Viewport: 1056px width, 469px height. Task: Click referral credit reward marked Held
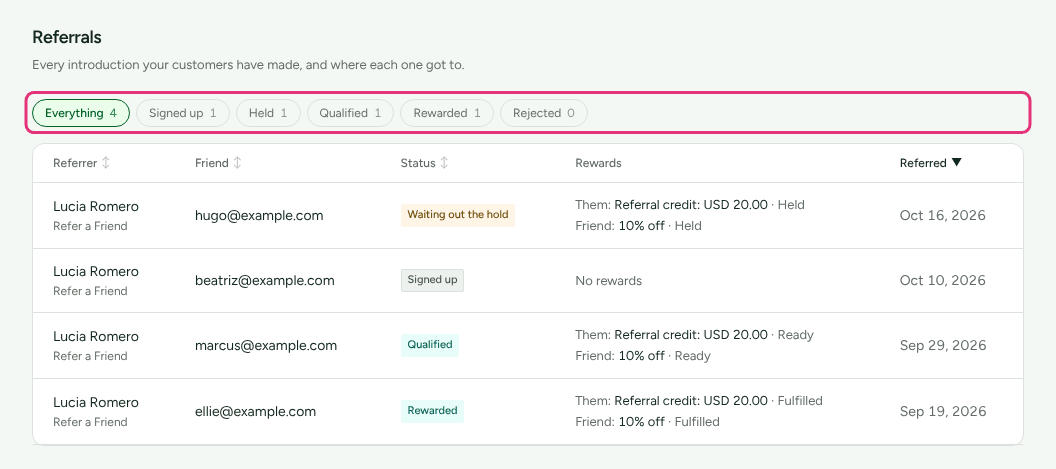coord(690,204)
